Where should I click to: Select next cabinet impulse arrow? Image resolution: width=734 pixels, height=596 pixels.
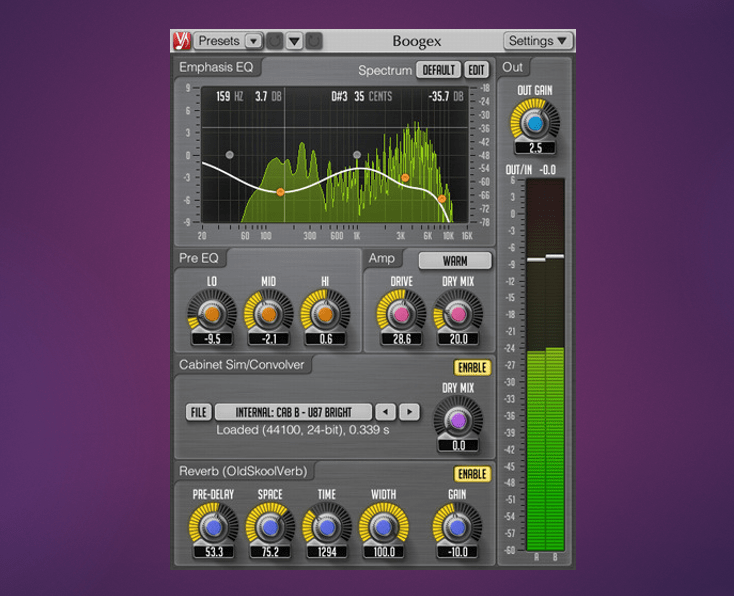click(x=410, y=412)
